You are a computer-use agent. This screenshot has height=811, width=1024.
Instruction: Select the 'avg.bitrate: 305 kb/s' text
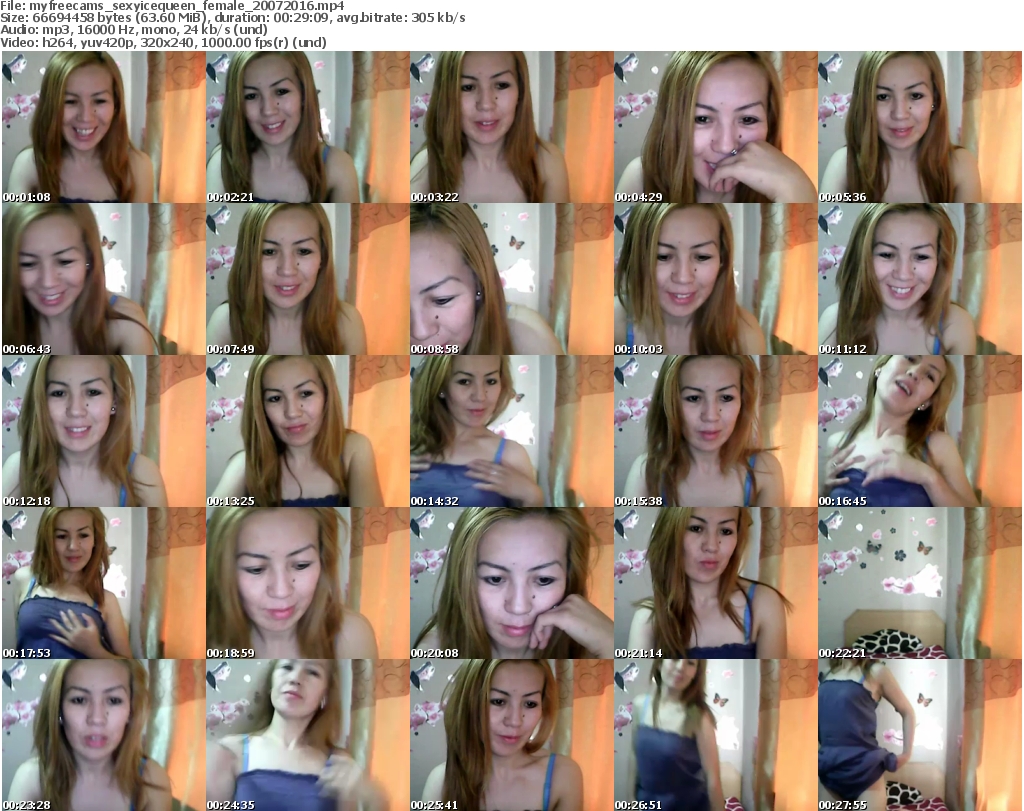(x=400, y=18)
